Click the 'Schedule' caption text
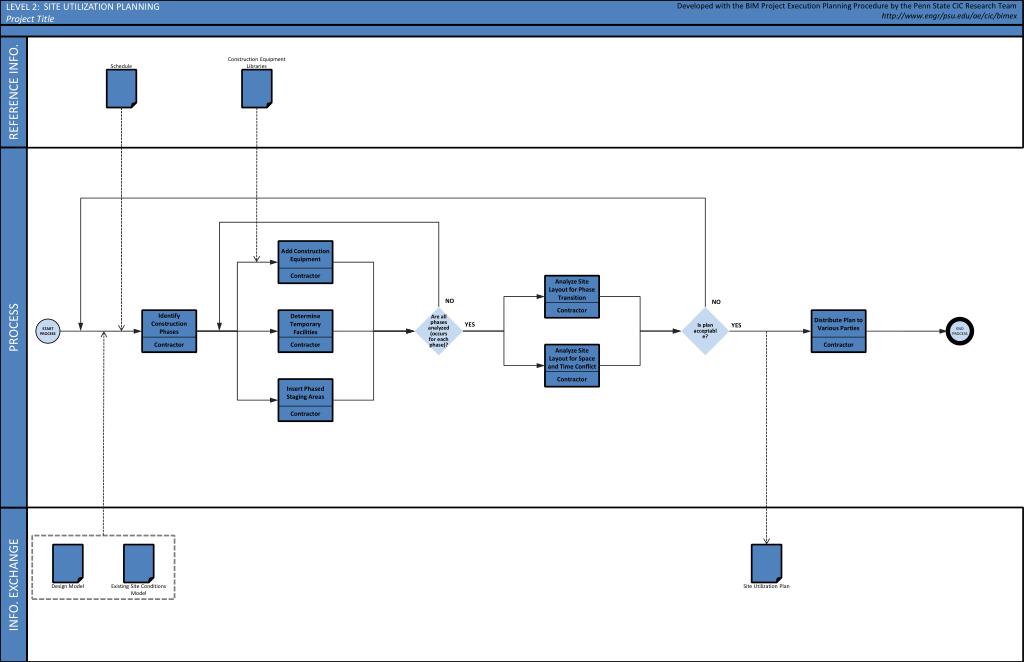Screen dimensions: 1024x662 [121, 66]
